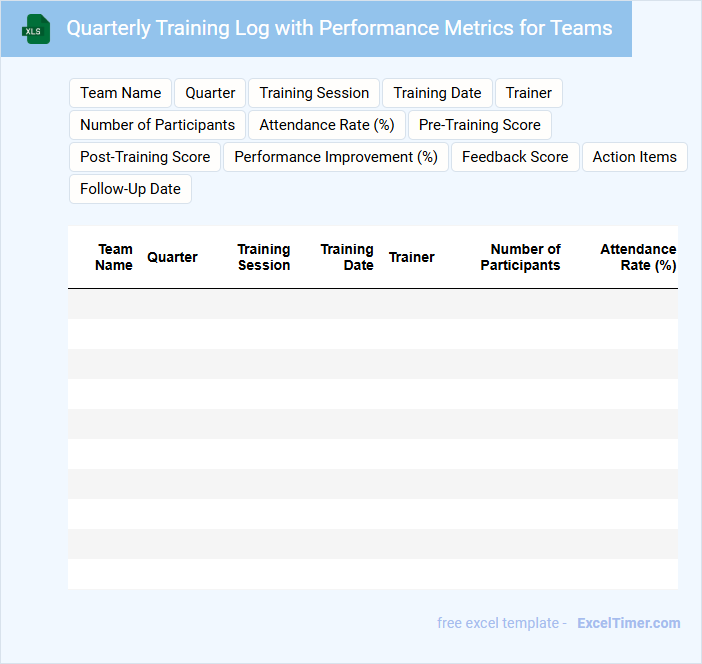The height and width of the screenshot is (664, 702).
Task: Open the ExcelTimer.com link
Action: (628, 623)
